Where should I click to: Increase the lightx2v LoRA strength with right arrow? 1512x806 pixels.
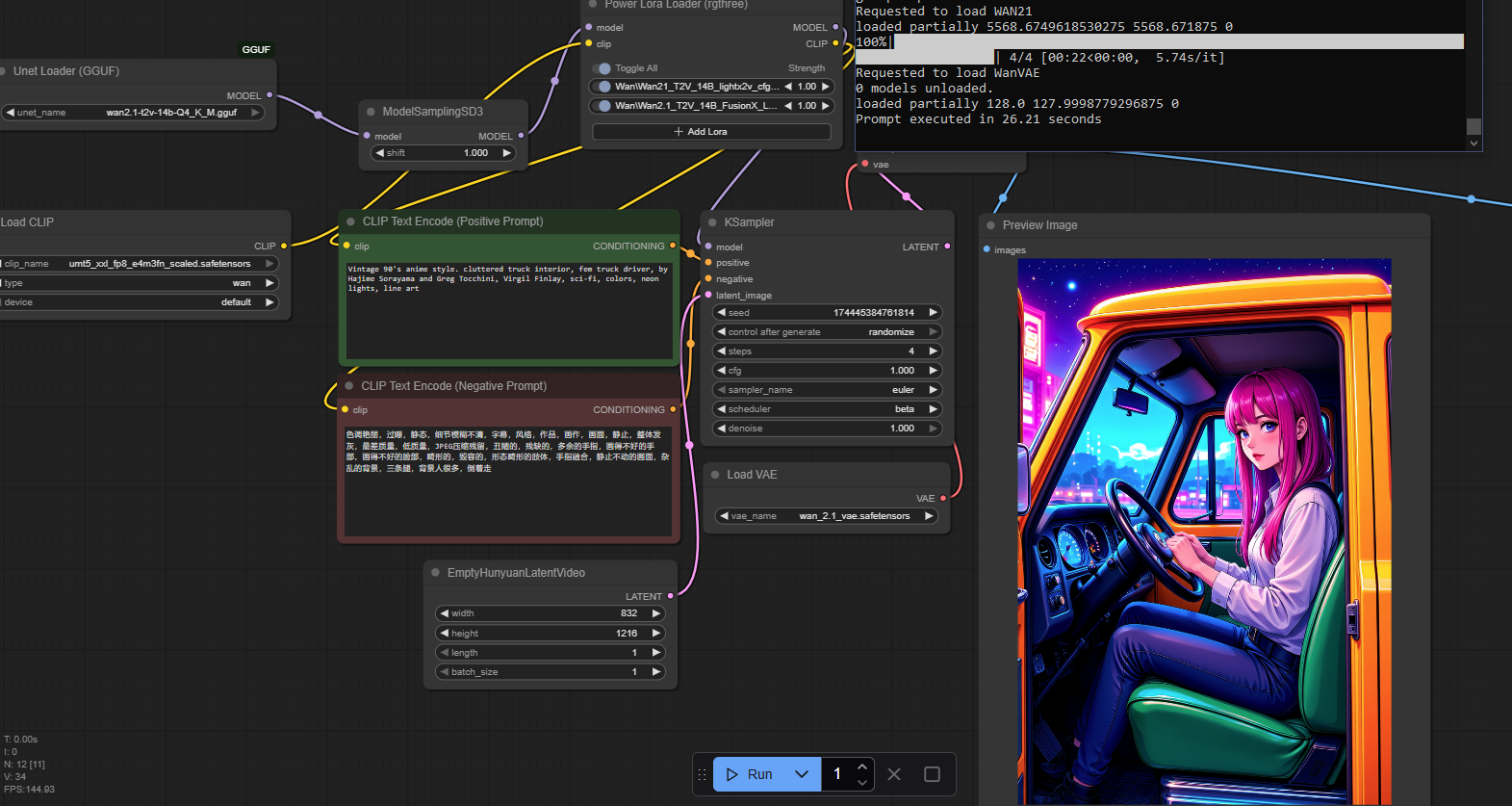[x=826, y=87]
